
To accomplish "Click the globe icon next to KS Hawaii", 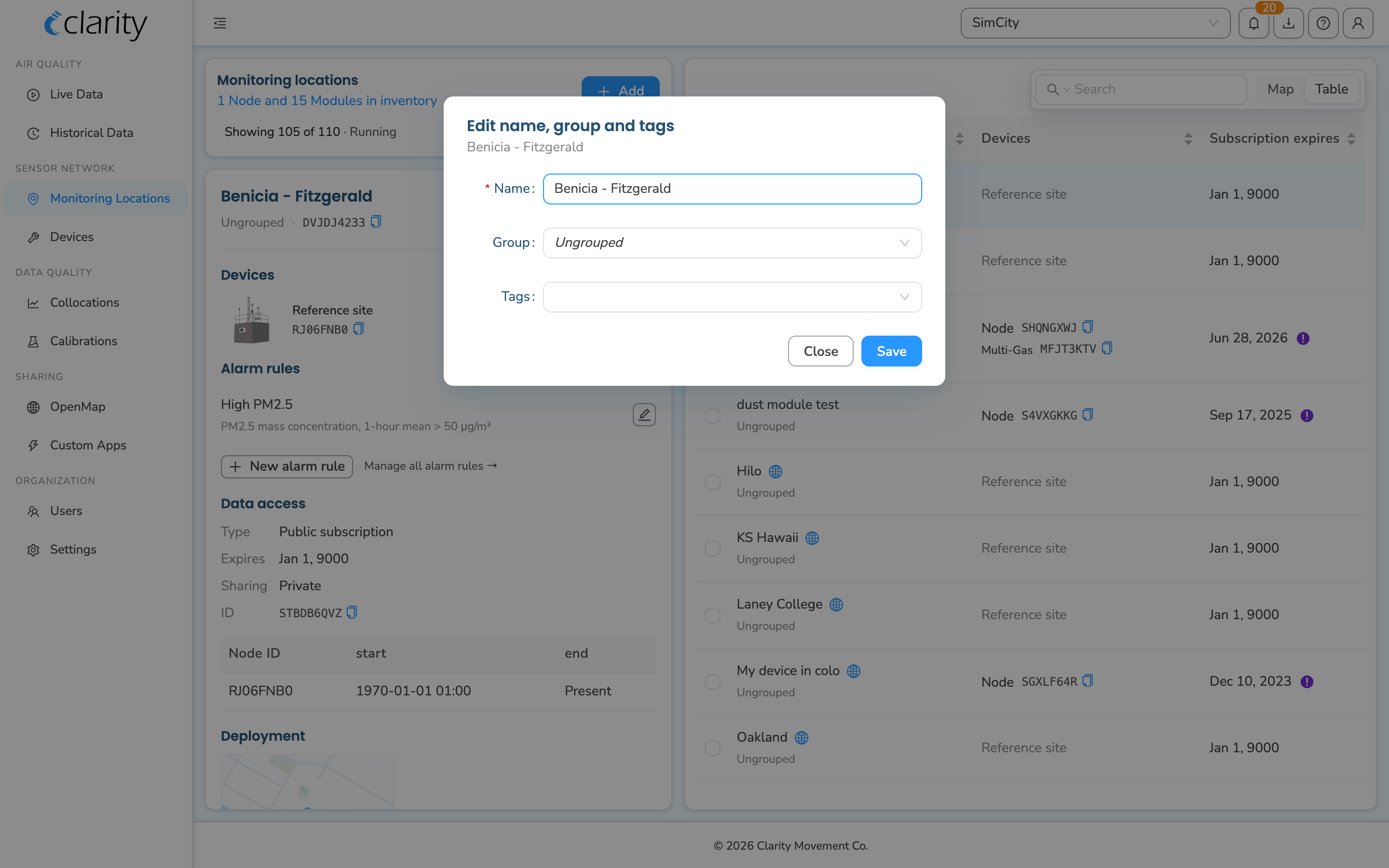I will tap(812, 538).
